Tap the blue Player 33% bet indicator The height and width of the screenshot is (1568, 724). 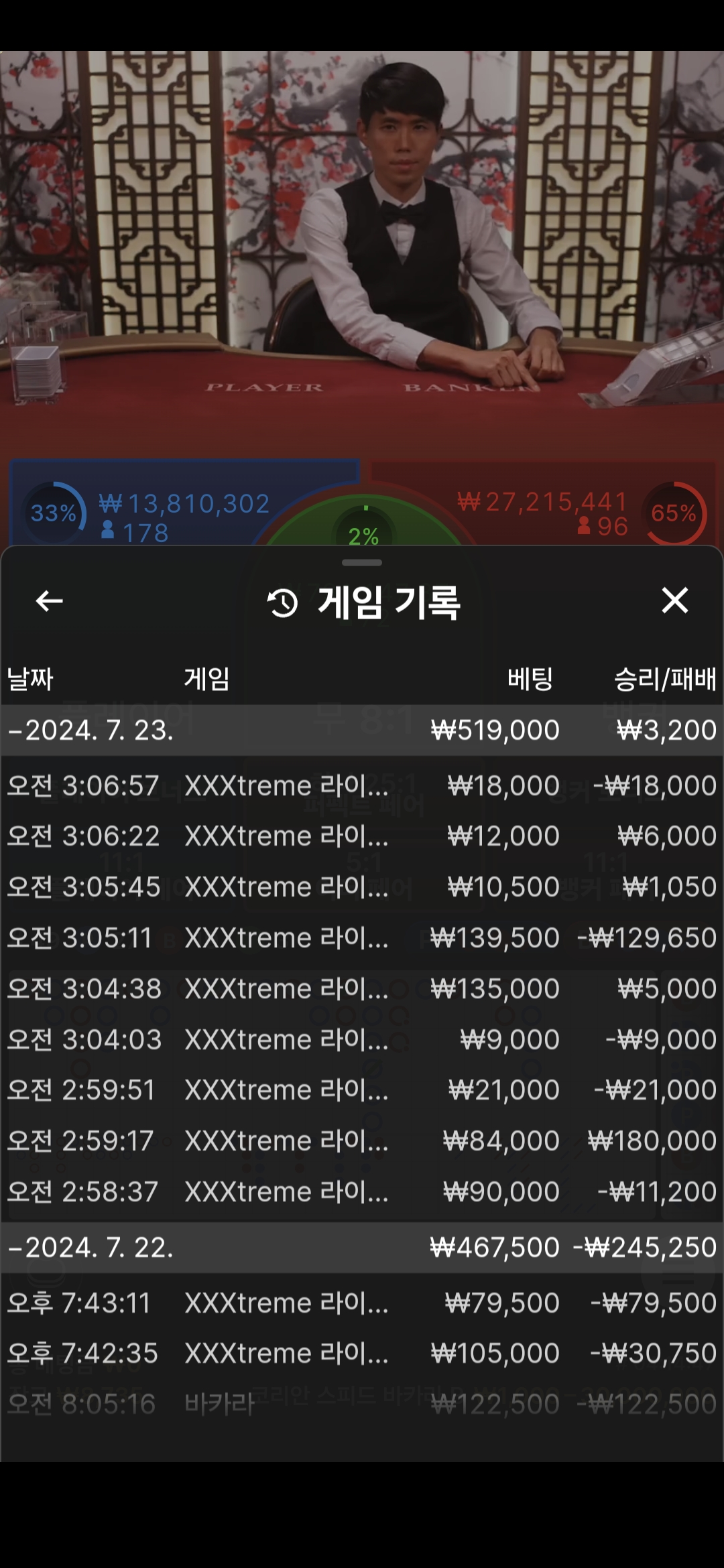(x=54, y=513)
